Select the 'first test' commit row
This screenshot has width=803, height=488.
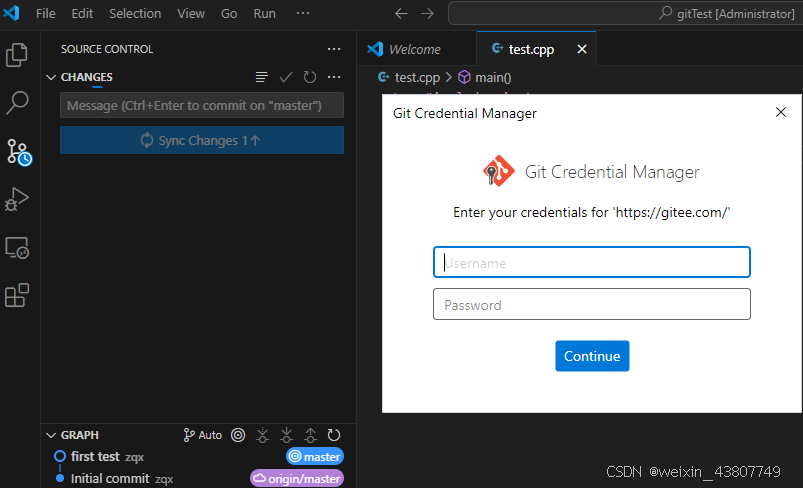click(x=199, y=456)
